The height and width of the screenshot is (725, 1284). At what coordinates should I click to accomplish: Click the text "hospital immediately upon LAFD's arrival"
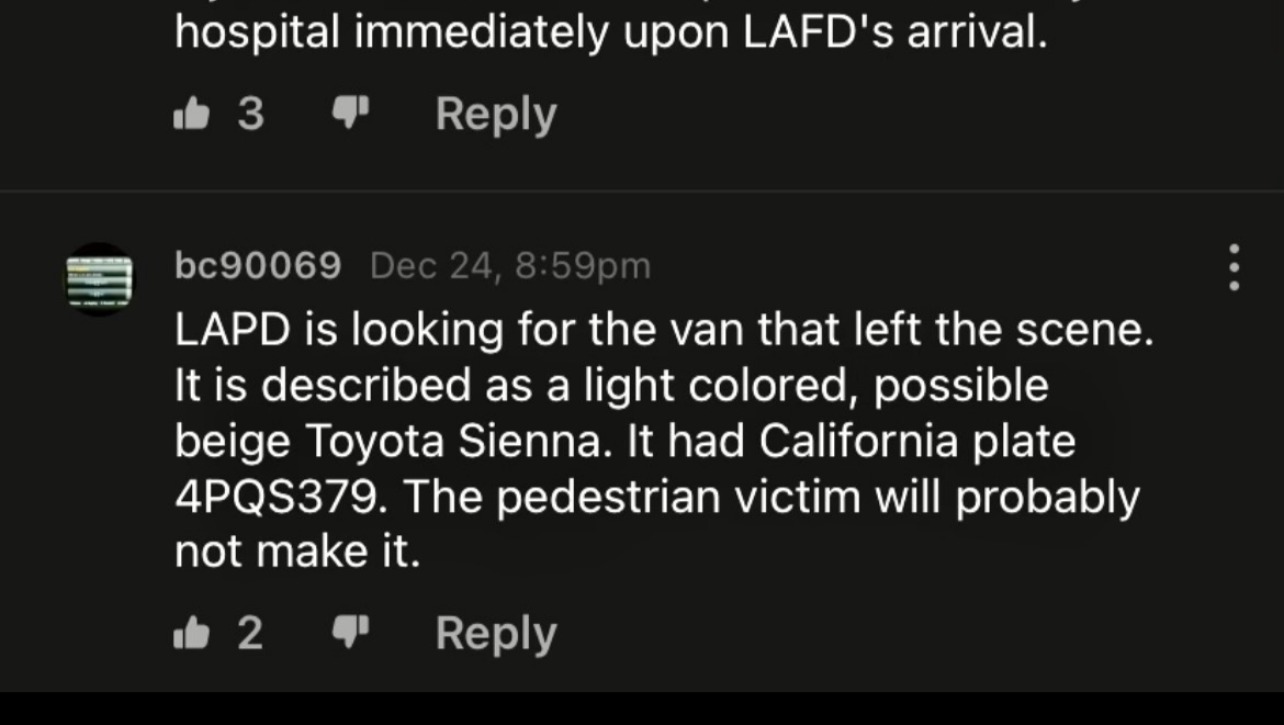[610, 34]
